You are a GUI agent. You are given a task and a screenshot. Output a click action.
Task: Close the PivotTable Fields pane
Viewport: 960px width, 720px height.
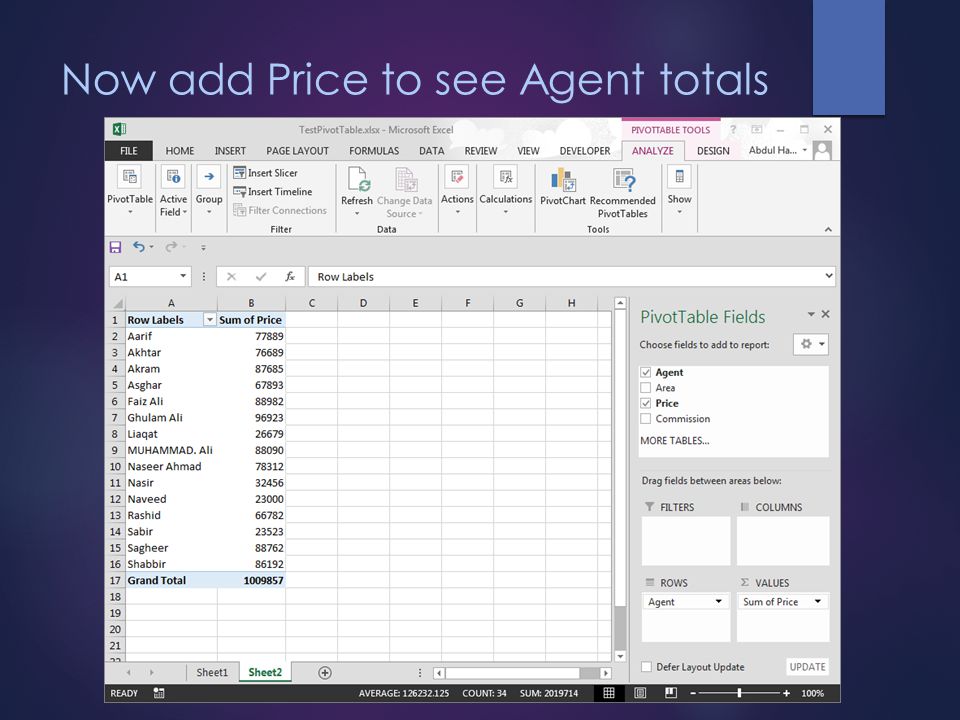point(825,314)
